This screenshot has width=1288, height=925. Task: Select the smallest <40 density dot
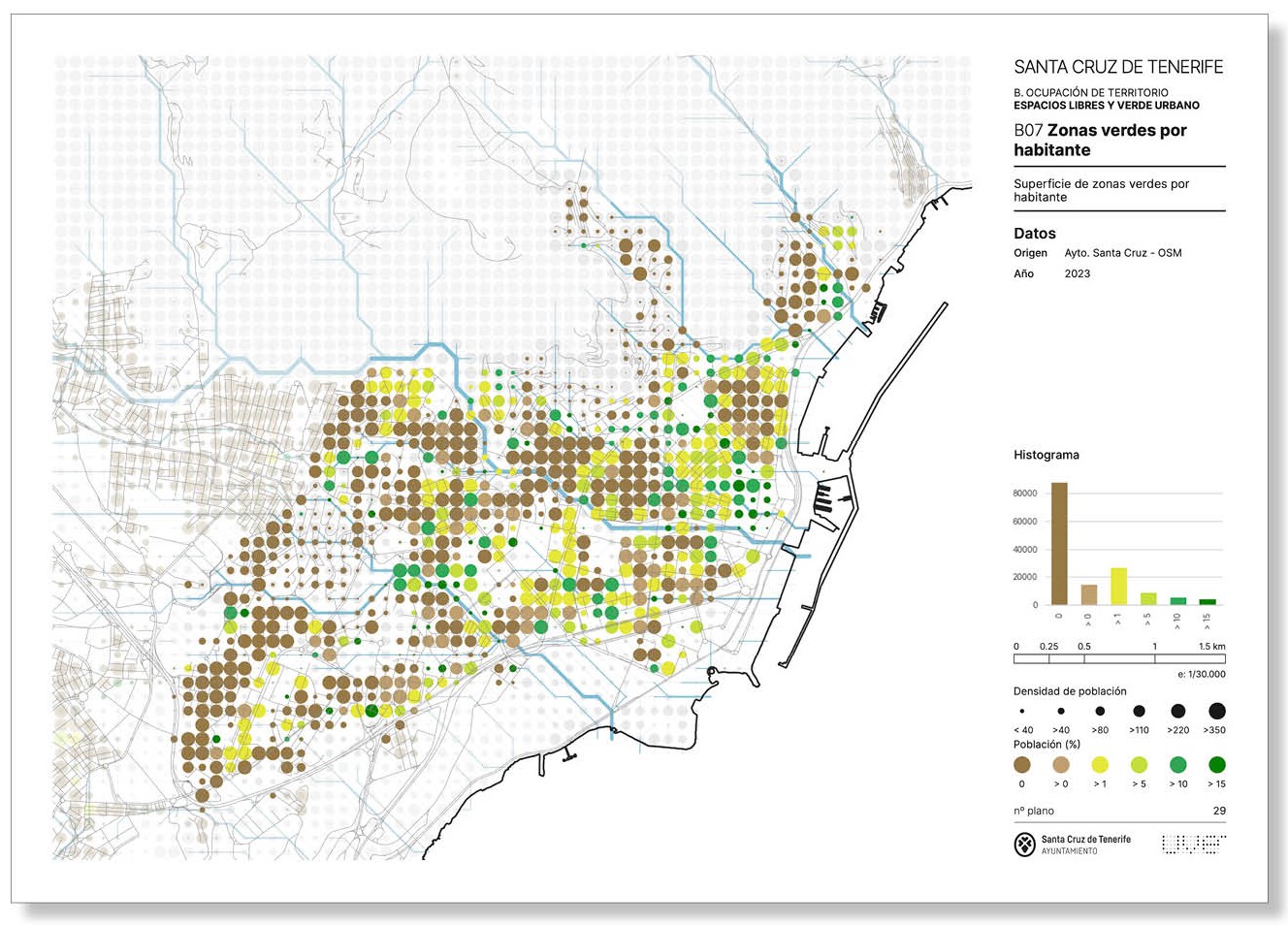tap(1022, 711)
